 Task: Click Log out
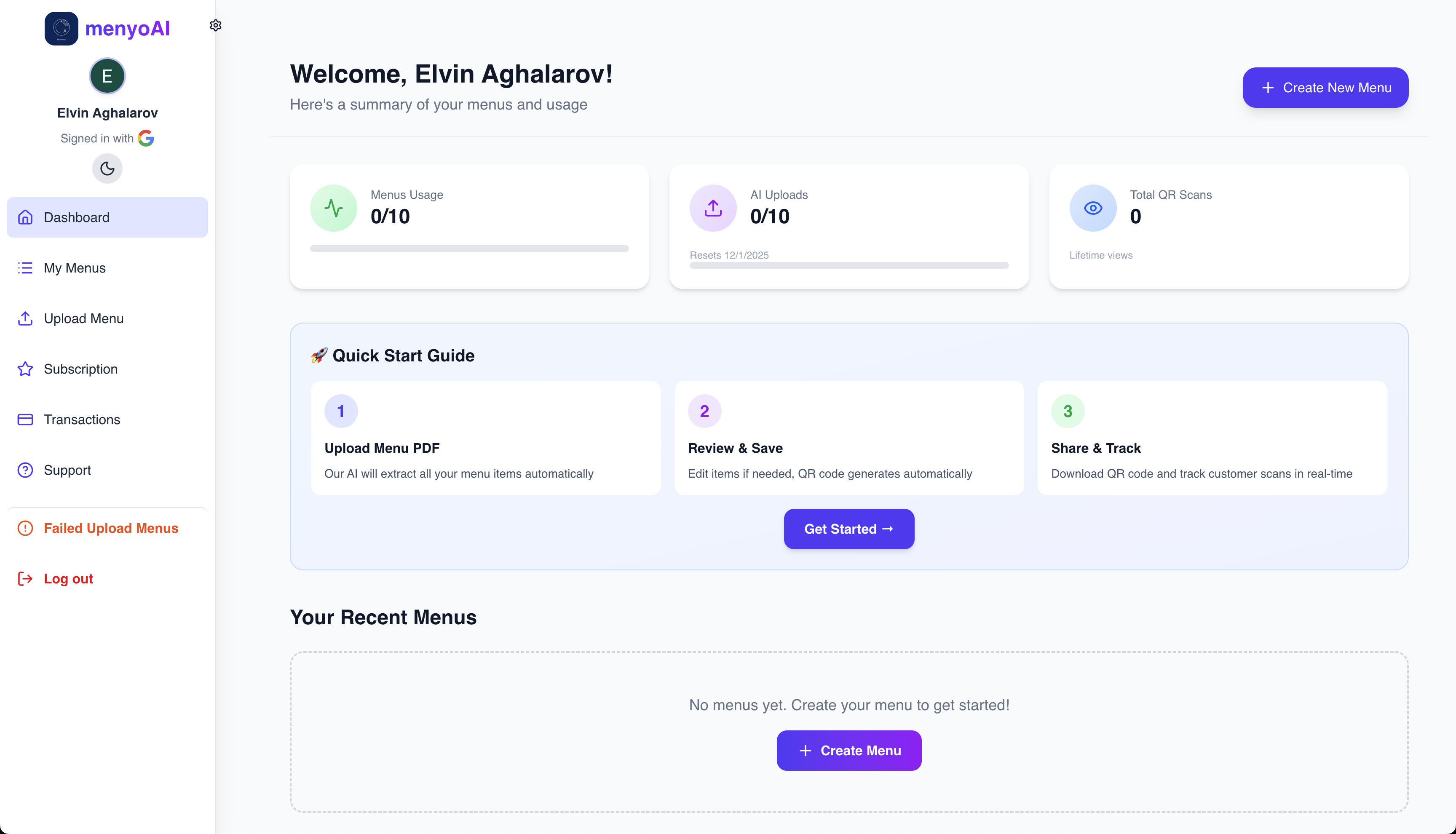coord(68,578)
